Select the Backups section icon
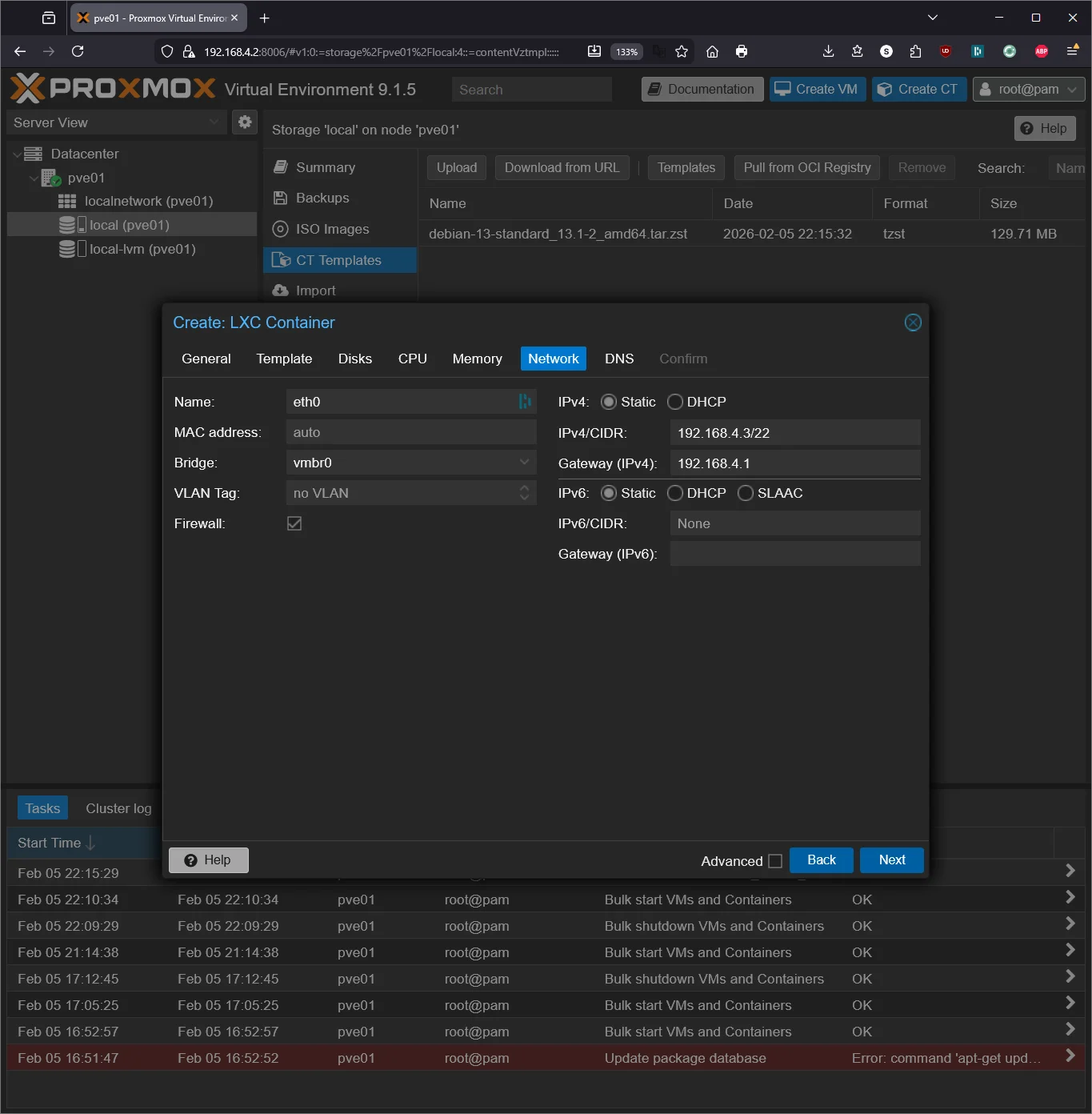The height and width of the screenshot is (1114, 1092). [x=280, y=198]
